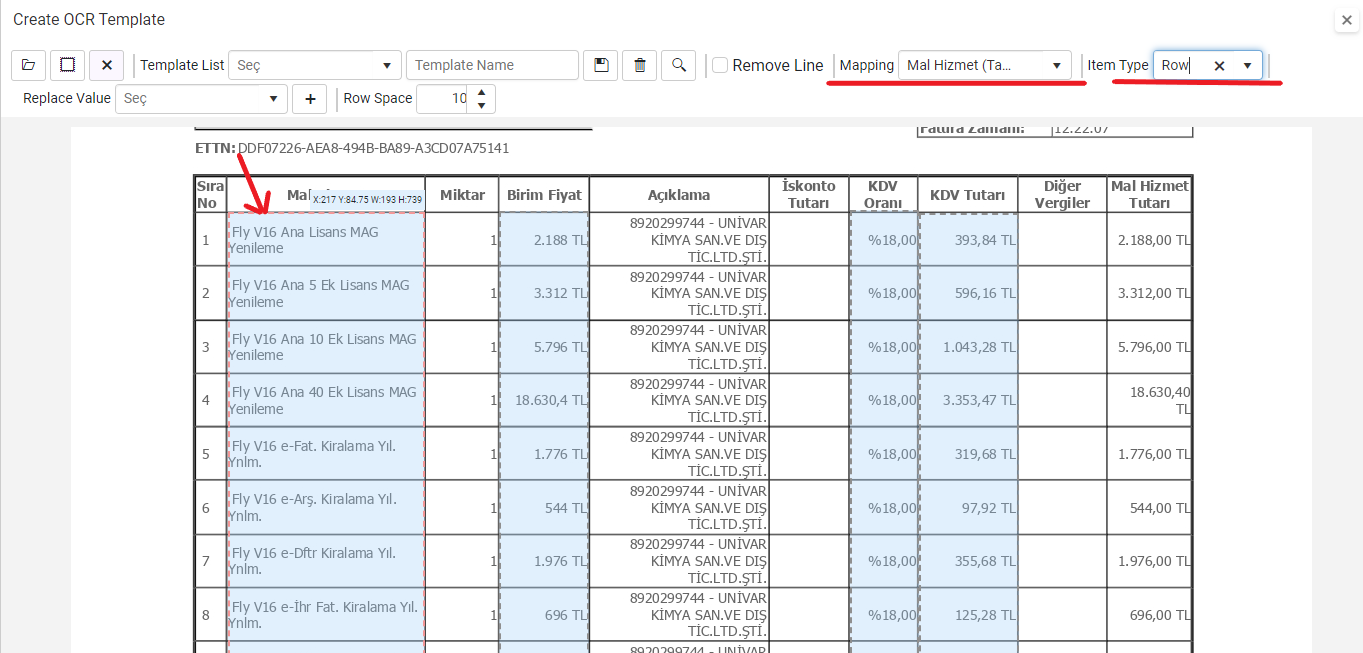Click total 1.776,00 TL
This screenshot has width=1363, height=653.
(1154, 454)
